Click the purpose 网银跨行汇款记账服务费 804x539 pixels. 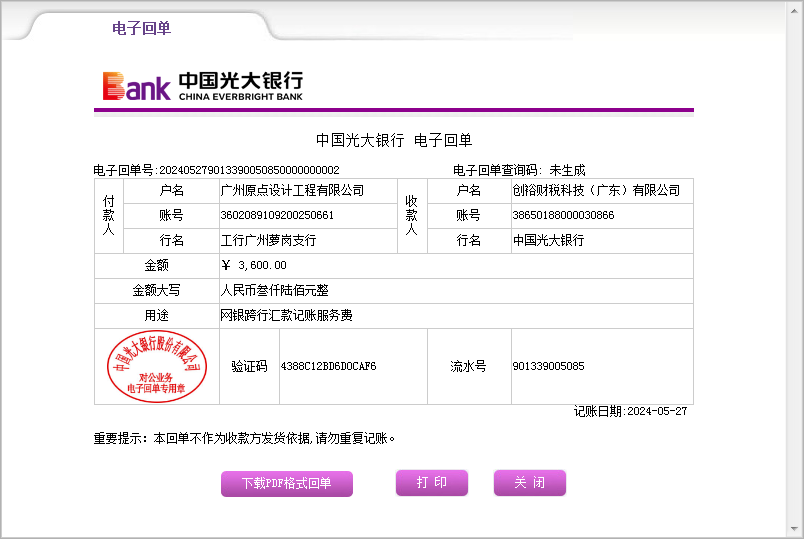286,315
